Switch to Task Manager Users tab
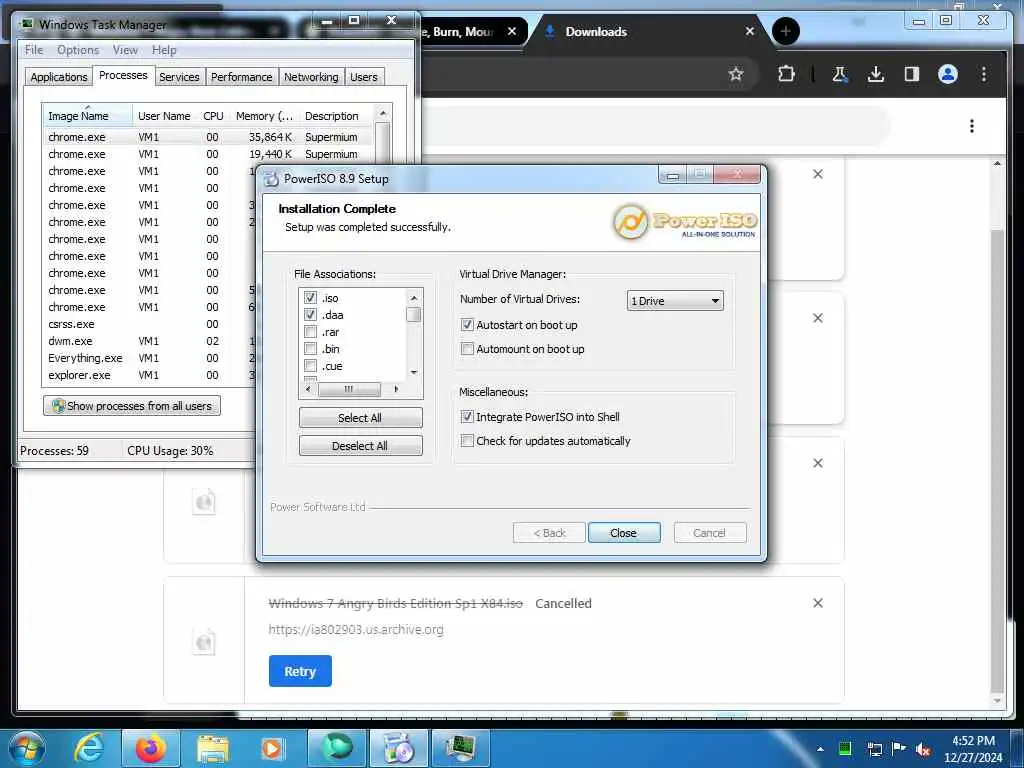The height and width of the screenshot is (768, 1024). 364,77
